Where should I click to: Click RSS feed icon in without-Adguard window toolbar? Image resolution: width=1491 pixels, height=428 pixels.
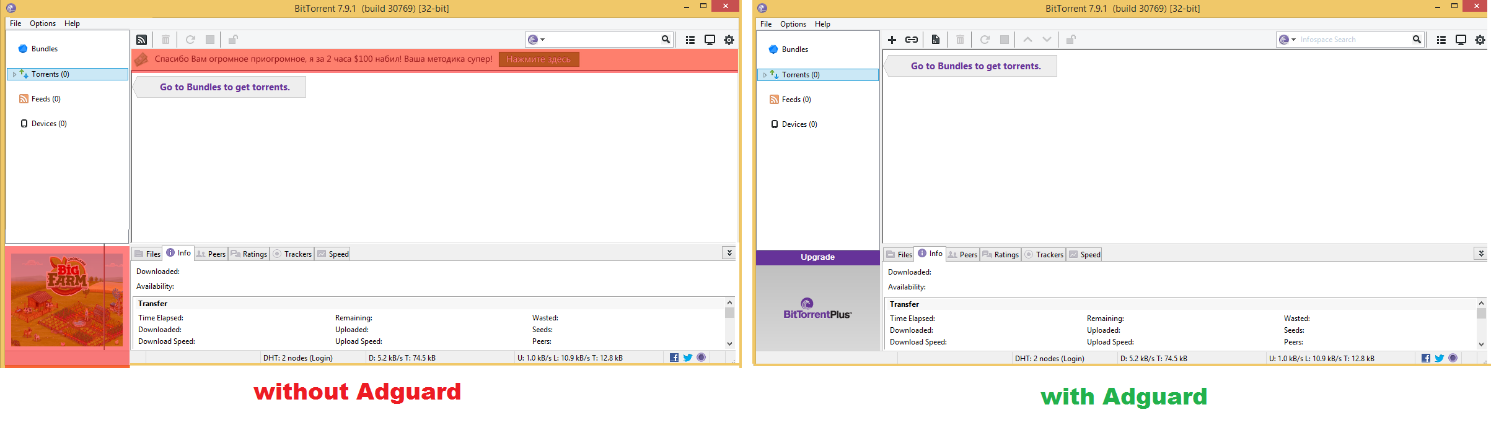(142, 40)
